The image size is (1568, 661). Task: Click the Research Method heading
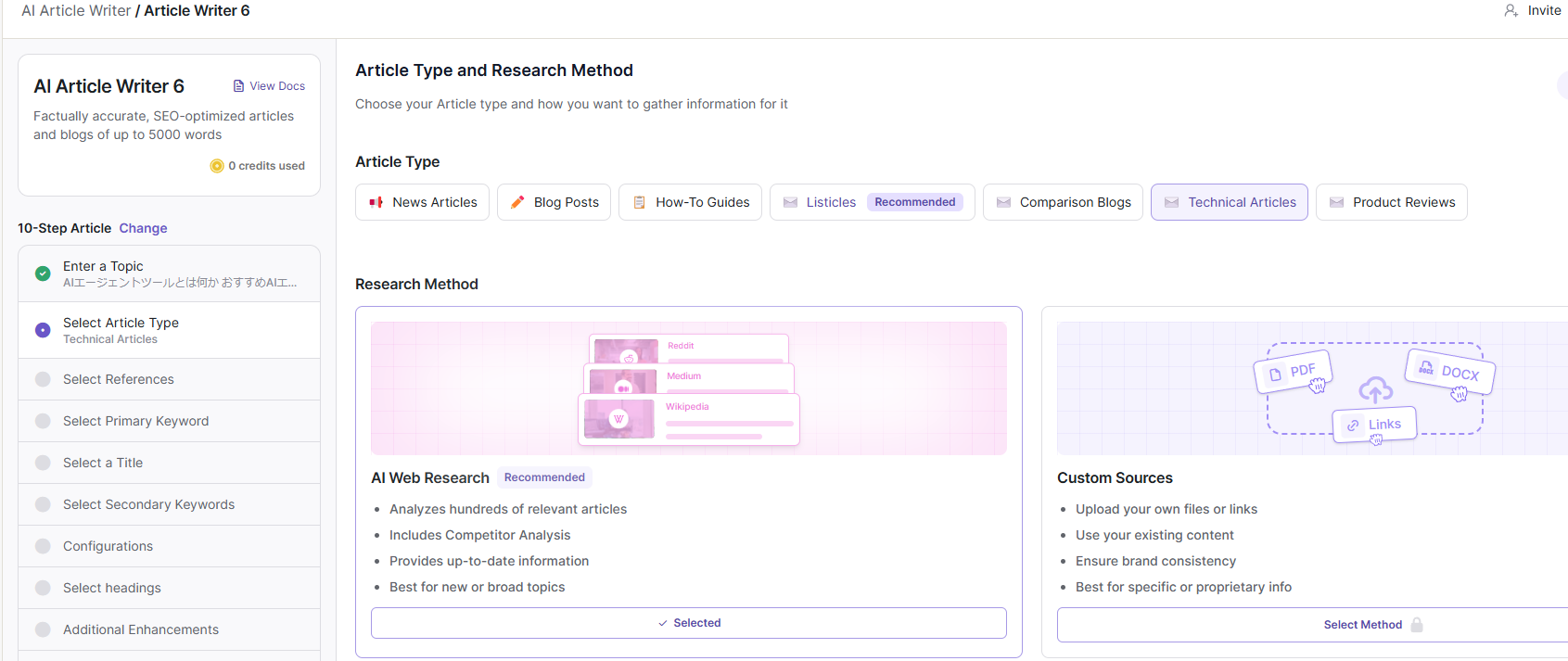pos(416,284)
